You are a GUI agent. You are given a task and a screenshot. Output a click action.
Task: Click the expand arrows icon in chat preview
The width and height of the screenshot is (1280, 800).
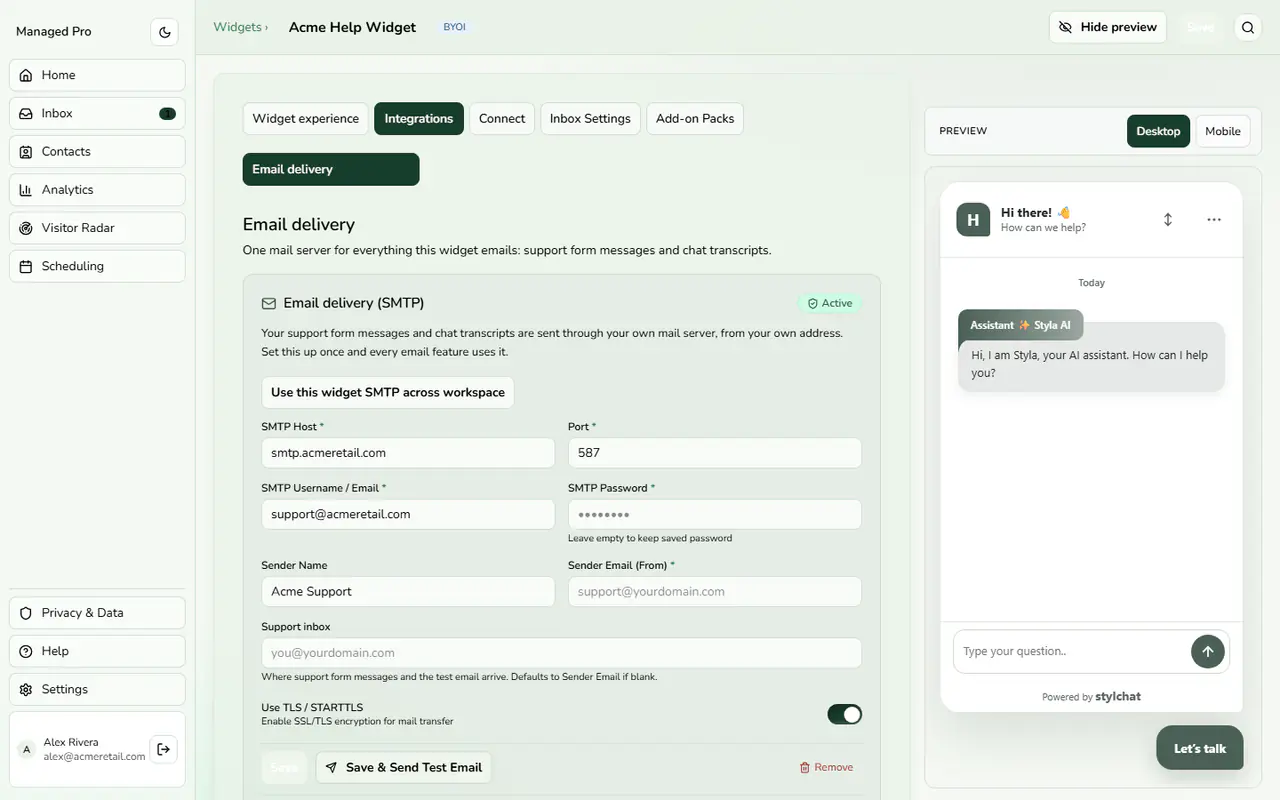pos(1168,219)
